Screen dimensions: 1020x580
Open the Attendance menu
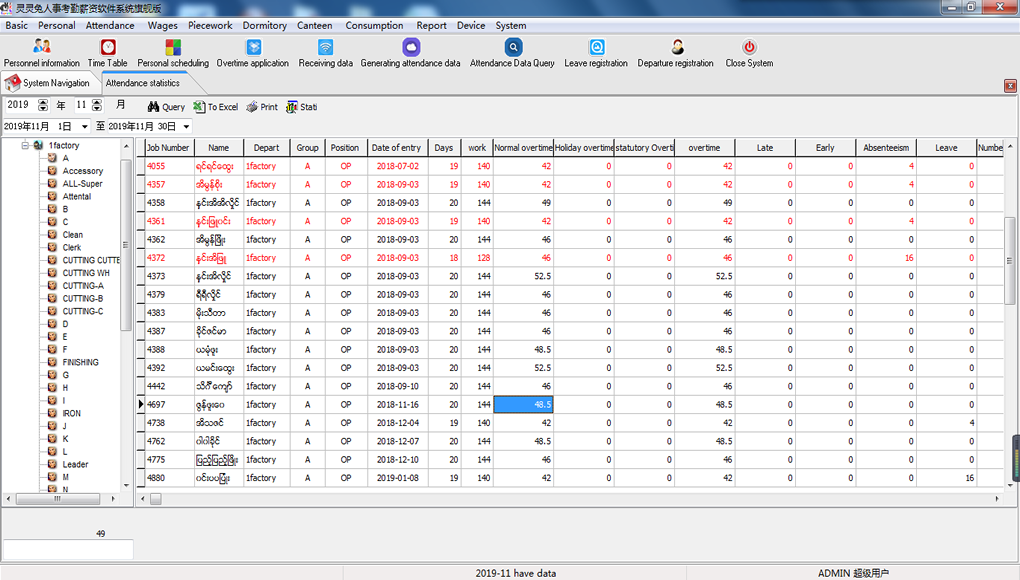110,25
